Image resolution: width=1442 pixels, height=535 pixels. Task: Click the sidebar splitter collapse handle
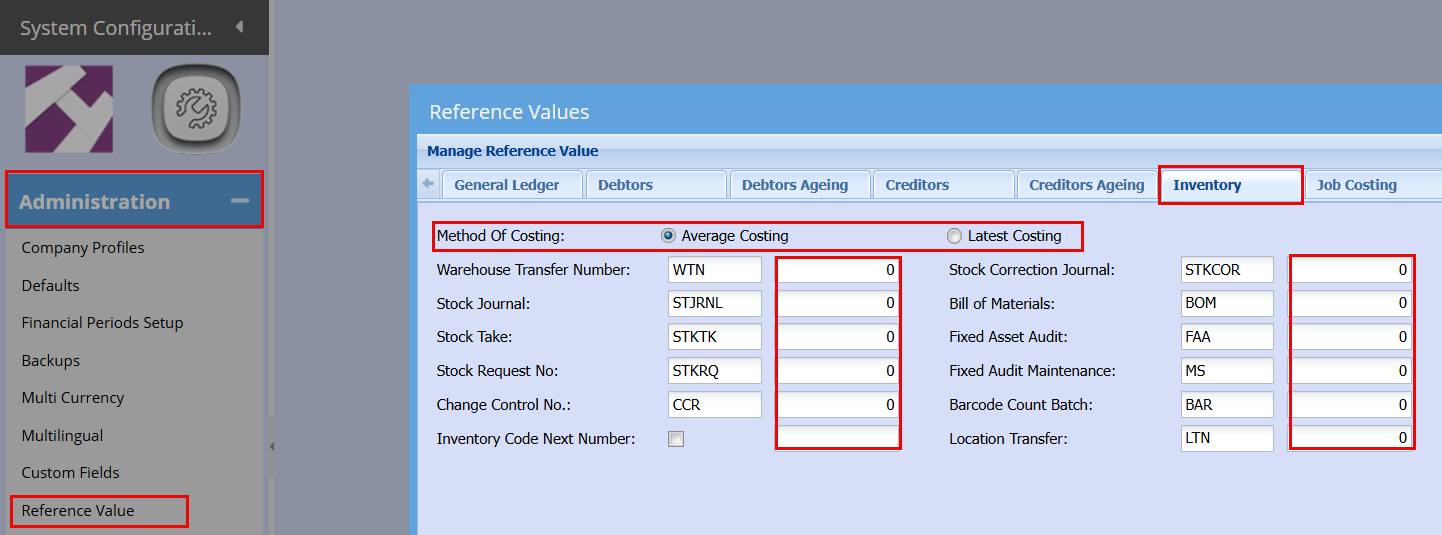tap(271, 447)
